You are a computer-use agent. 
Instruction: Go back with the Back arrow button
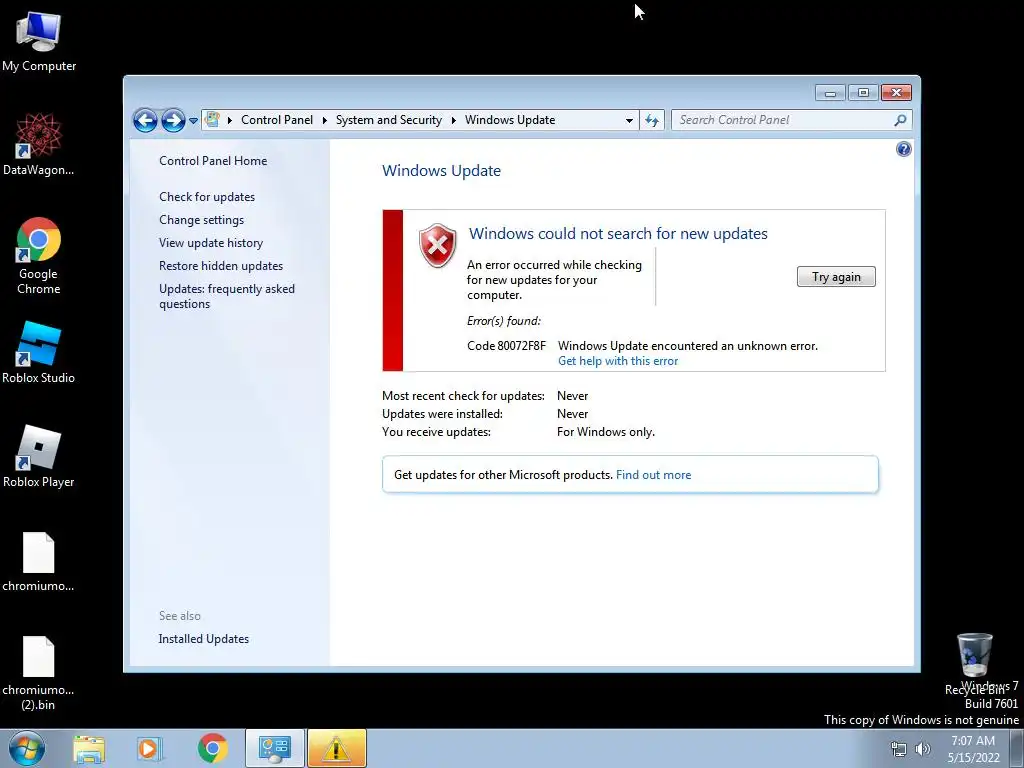pyautogui.click(x=145, y=120)
